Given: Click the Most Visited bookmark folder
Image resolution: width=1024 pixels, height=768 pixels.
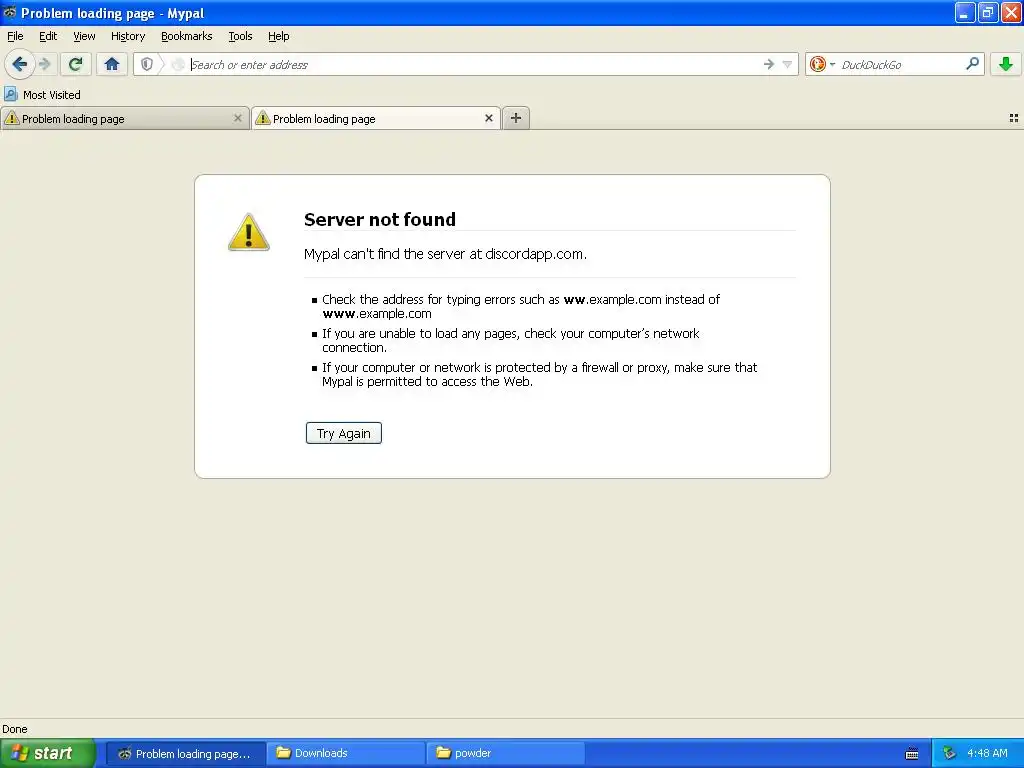Looking at the screenshot, I should (42, 95).
